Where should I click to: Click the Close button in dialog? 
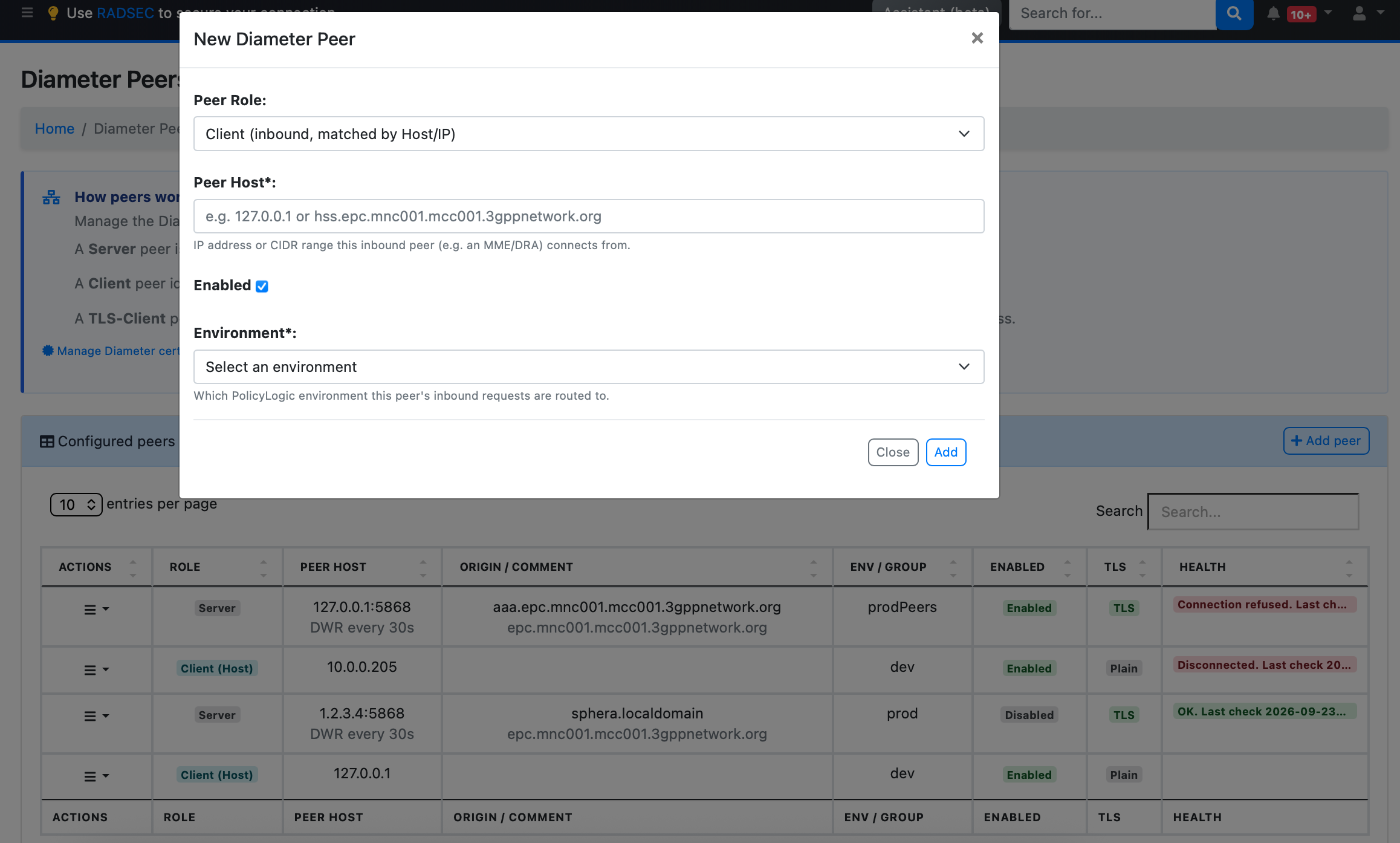click(x=893, y=452)
